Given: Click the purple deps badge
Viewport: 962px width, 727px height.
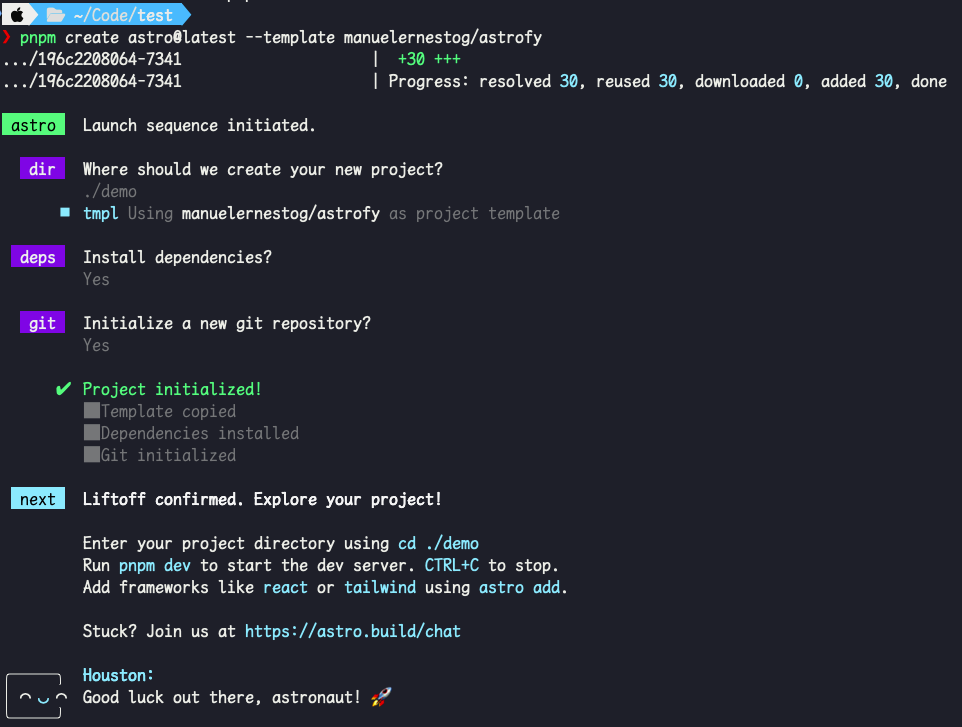Looking at the screenshot, I should (x=38, y=257).
